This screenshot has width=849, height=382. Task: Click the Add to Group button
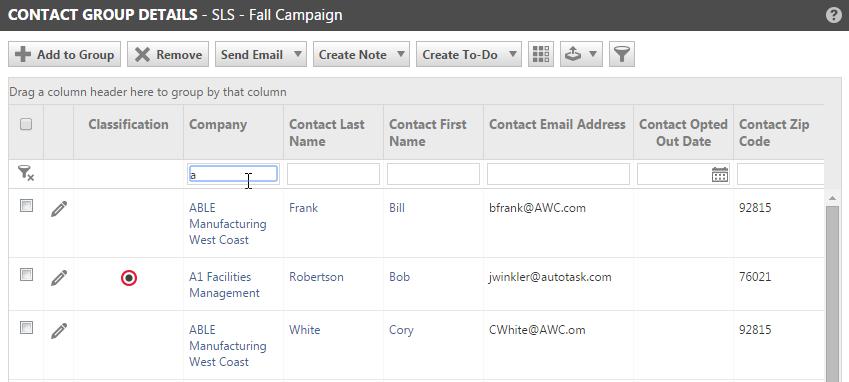click(x=64, y=54)
